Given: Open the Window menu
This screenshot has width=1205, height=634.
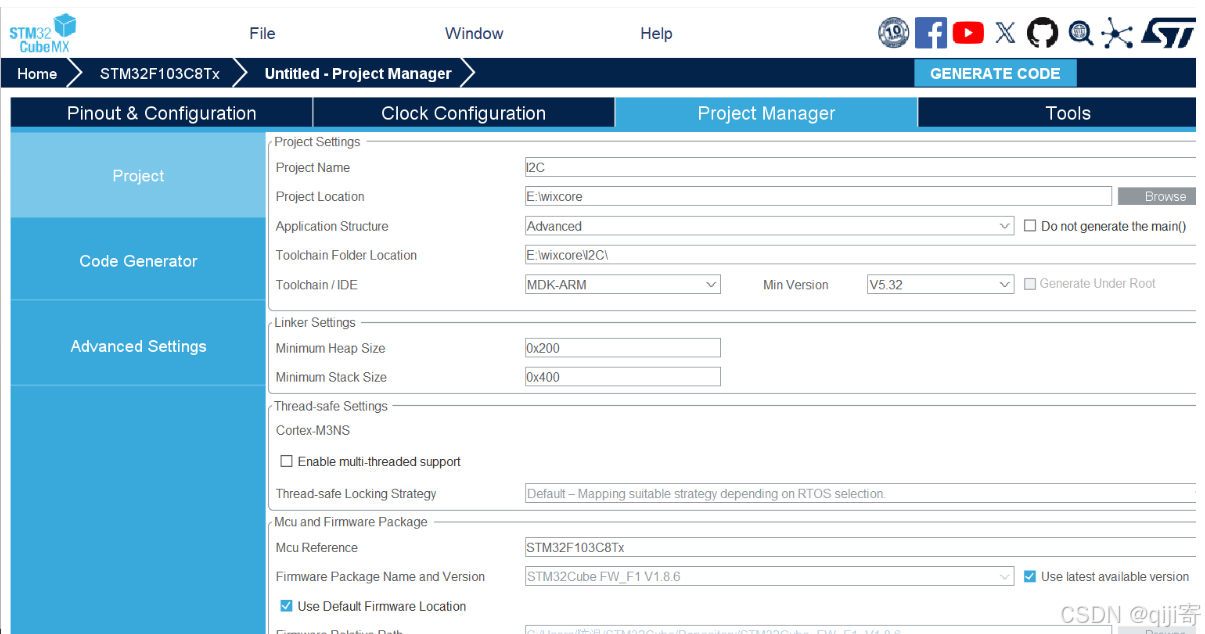Looking at the screenshot, I should (474, 33).
